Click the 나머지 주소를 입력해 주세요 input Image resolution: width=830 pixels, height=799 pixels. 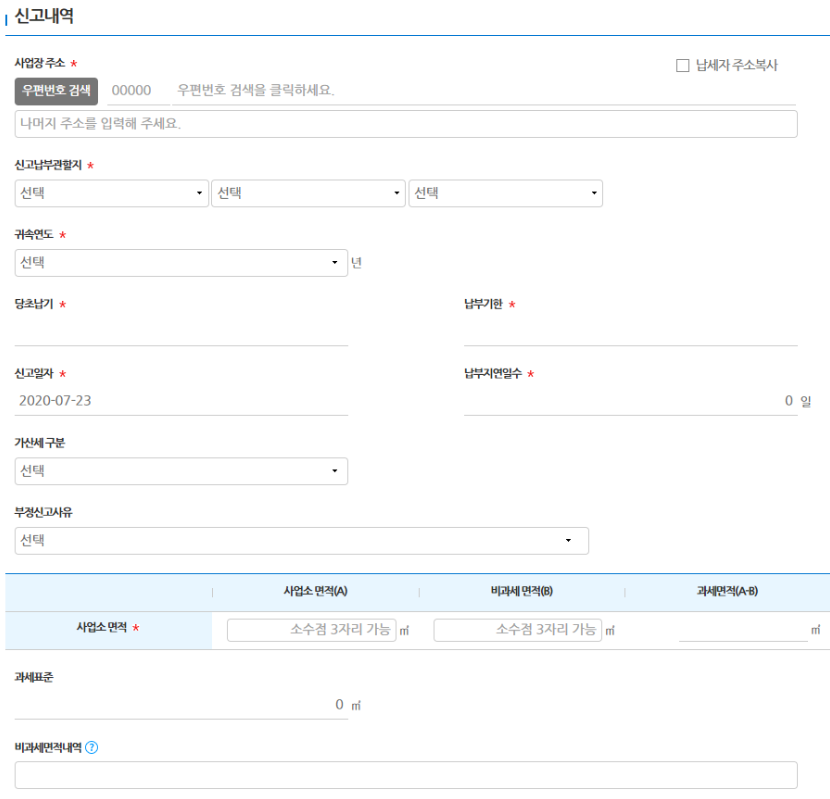pos(406,124)
